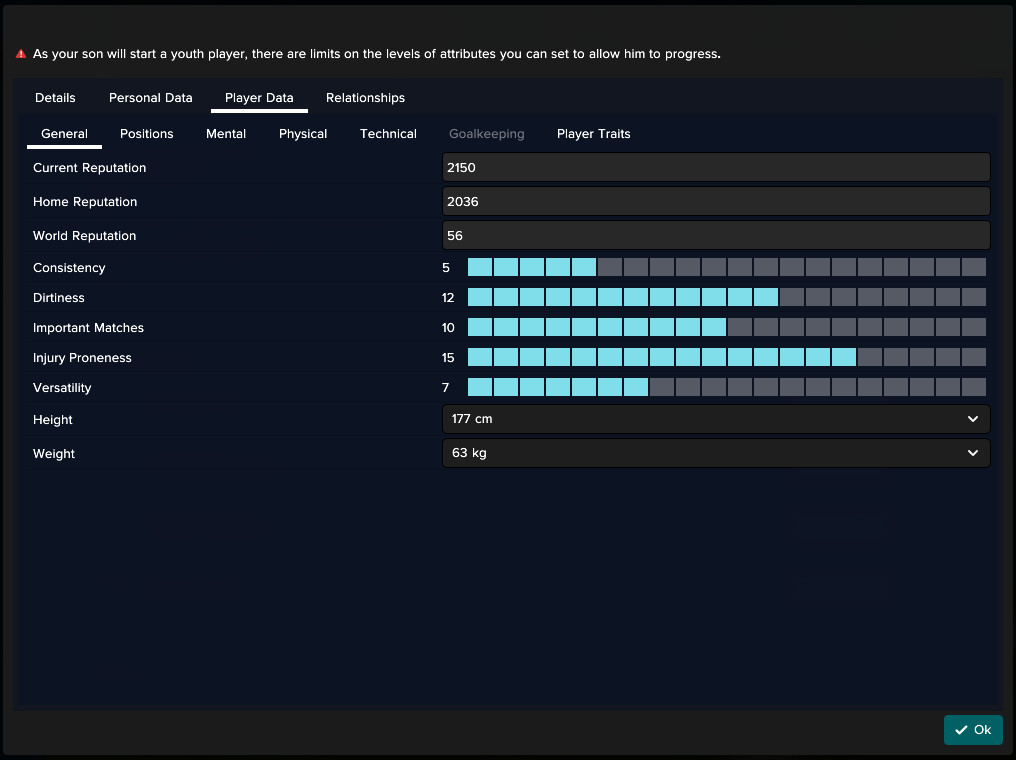
Task: Open the Weight dropdown showing 63 kg
Action: tap(716, 453)
